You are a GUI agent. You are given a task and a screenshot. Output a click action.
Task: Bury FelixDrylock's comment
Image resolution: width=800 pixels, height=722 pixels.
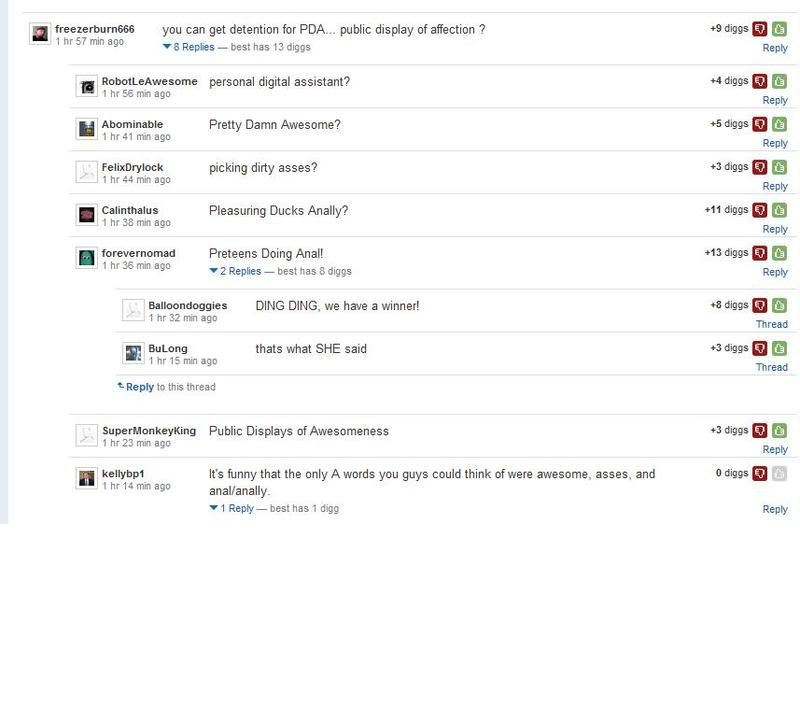pyautogui.click(x=760, y=167)
